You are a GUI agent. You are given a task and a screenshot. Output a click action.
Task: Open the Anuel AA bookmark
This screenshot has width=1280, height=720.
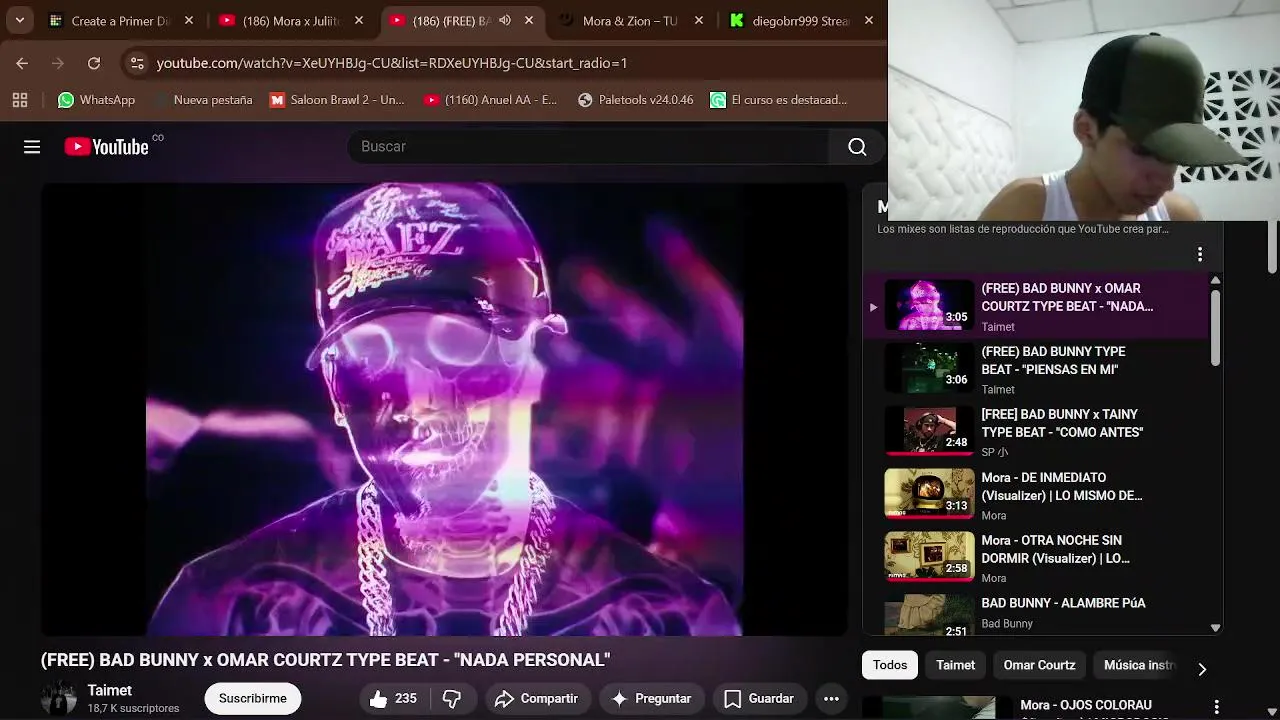coord(490,100)
